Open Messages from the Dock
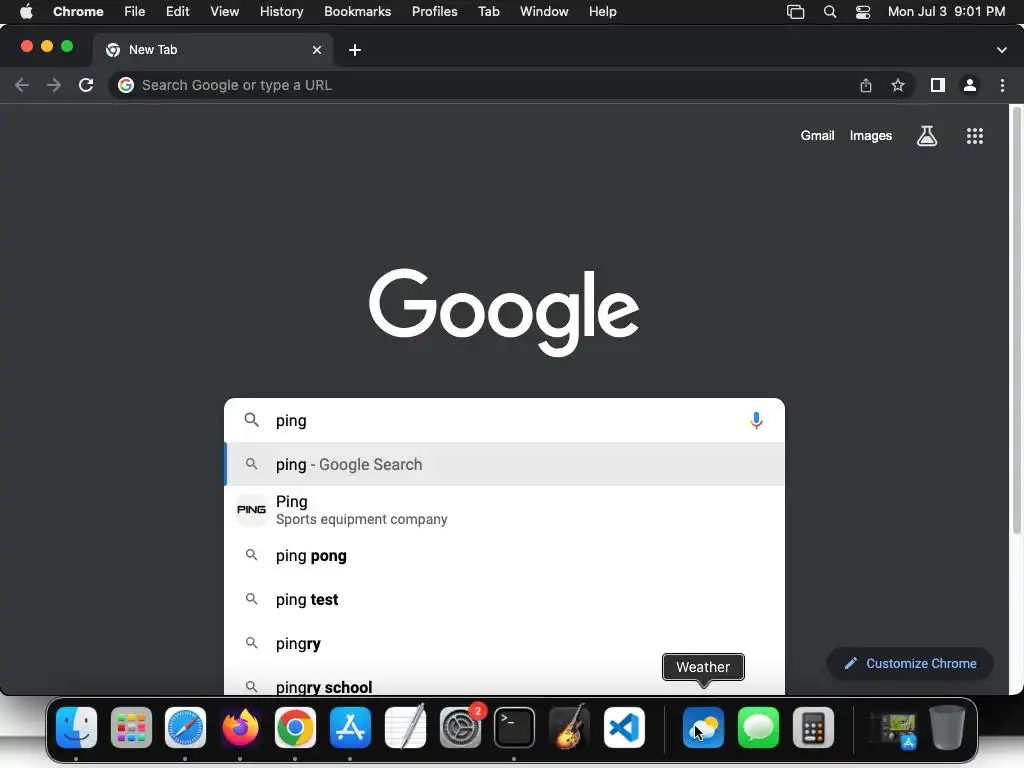This screenshot has width=1024, height=768. 758,728
